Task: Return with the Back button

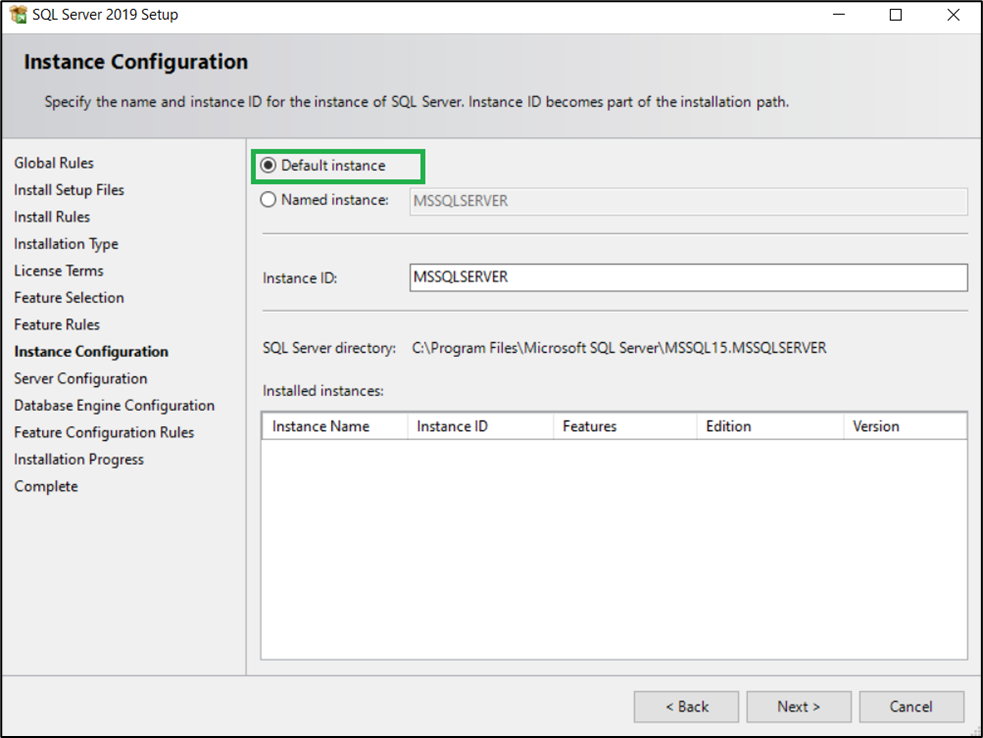Action: pyautogui.click(x=686, y=707)
